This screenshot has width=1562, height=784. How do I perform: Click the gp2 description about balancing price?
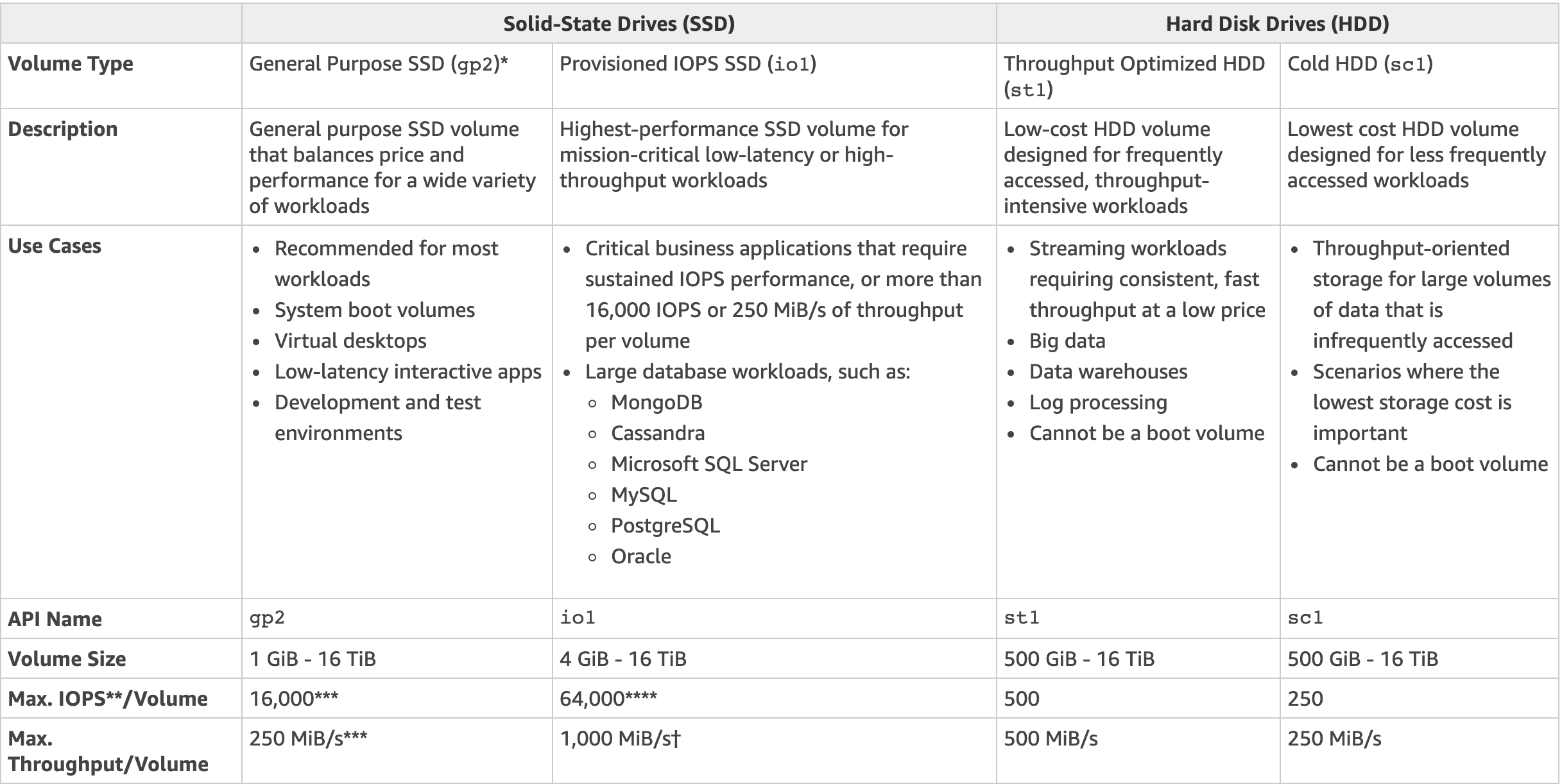[392, 167]
